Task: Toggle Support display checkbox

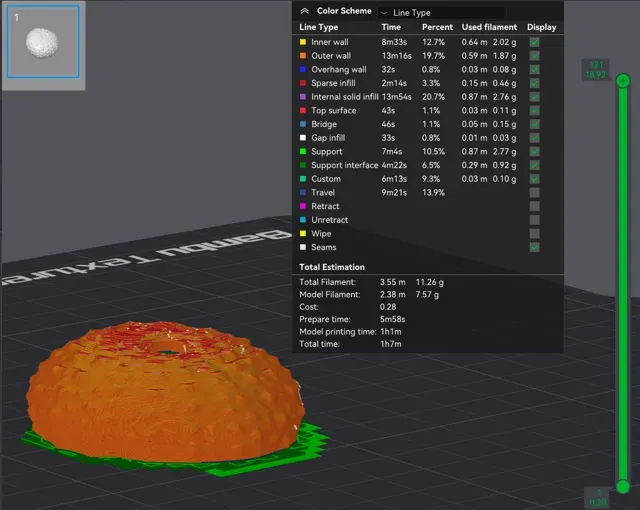Action: pos(534,151)
